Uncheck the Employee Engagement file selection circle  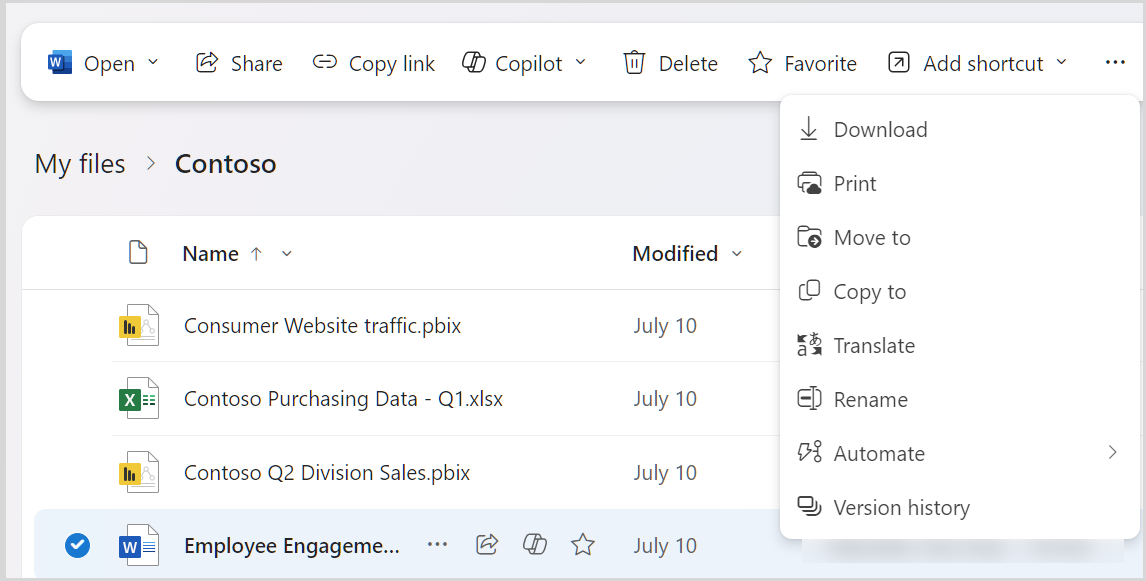[77, 545]
